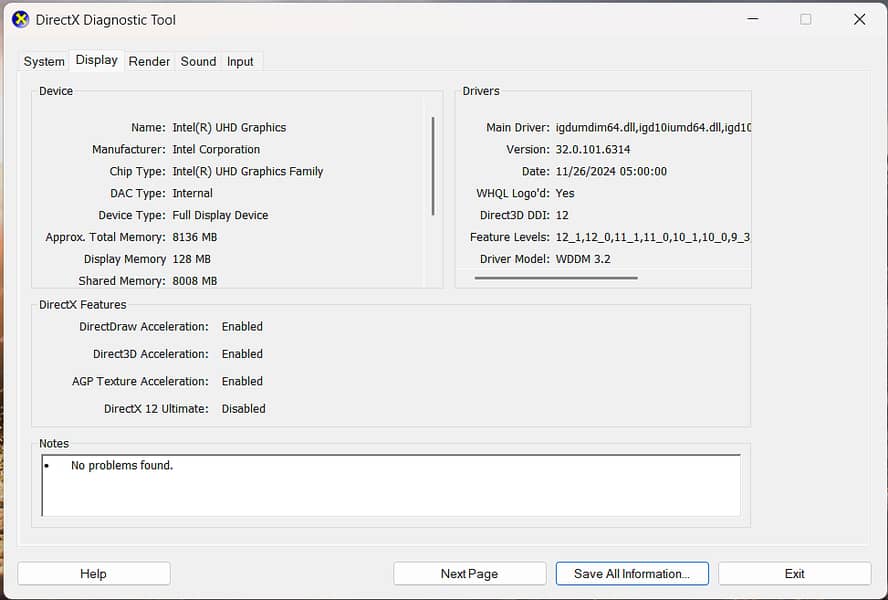
Task: Click Direct3D Acceleration 'Enabled' status
Action: [x=242, y=354]
